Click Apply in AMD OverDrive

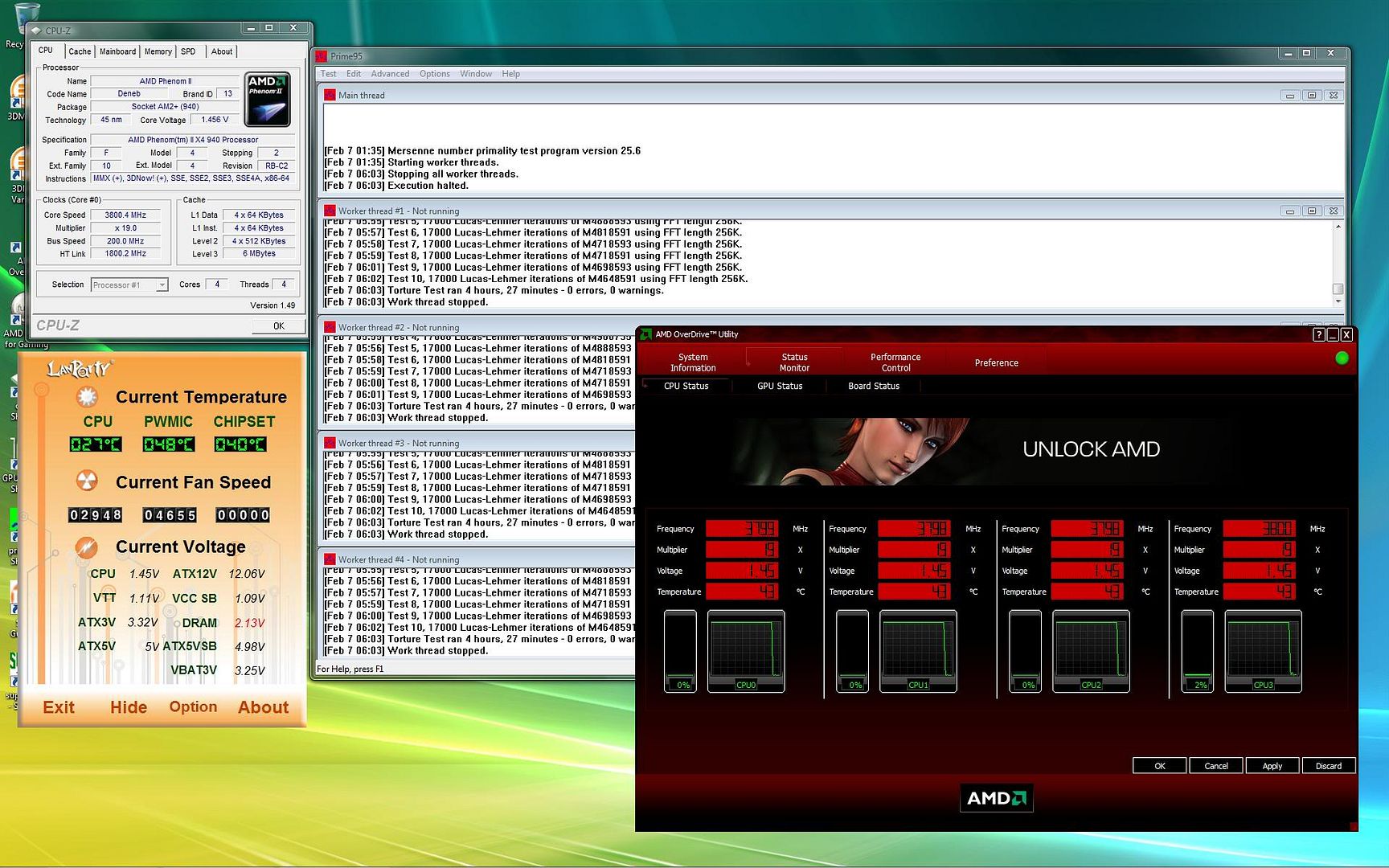pyautogui.click(x=1272, y=766)
